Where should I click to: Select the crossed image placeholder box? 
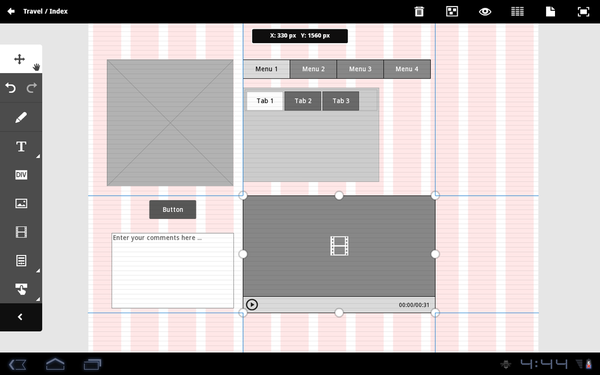point(170,122)
